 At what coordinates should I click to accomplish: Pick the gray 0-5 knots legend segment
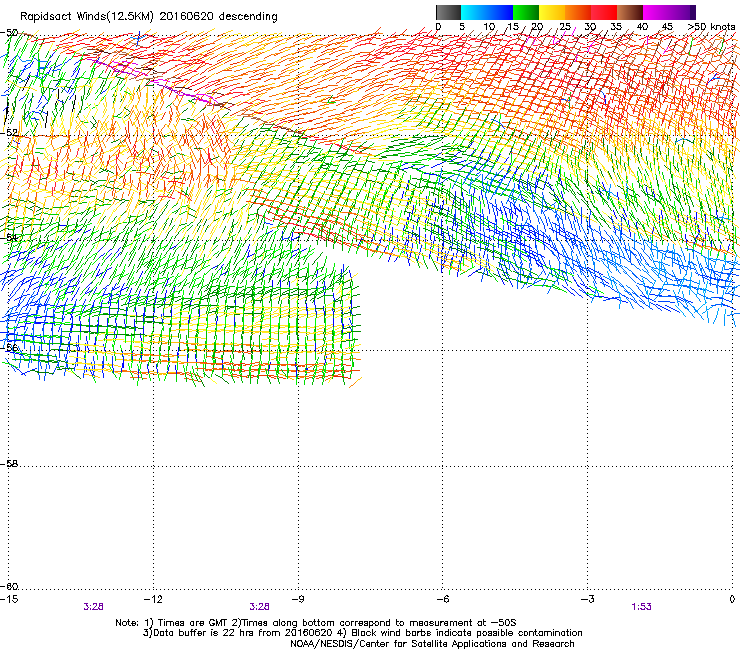448,12
